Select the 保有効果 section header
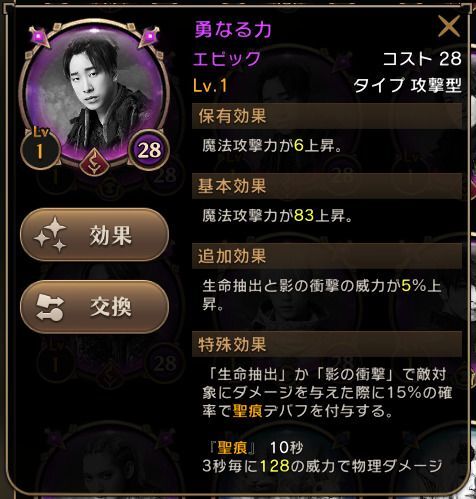Screen dimensions: 476x499 point(327,116)
